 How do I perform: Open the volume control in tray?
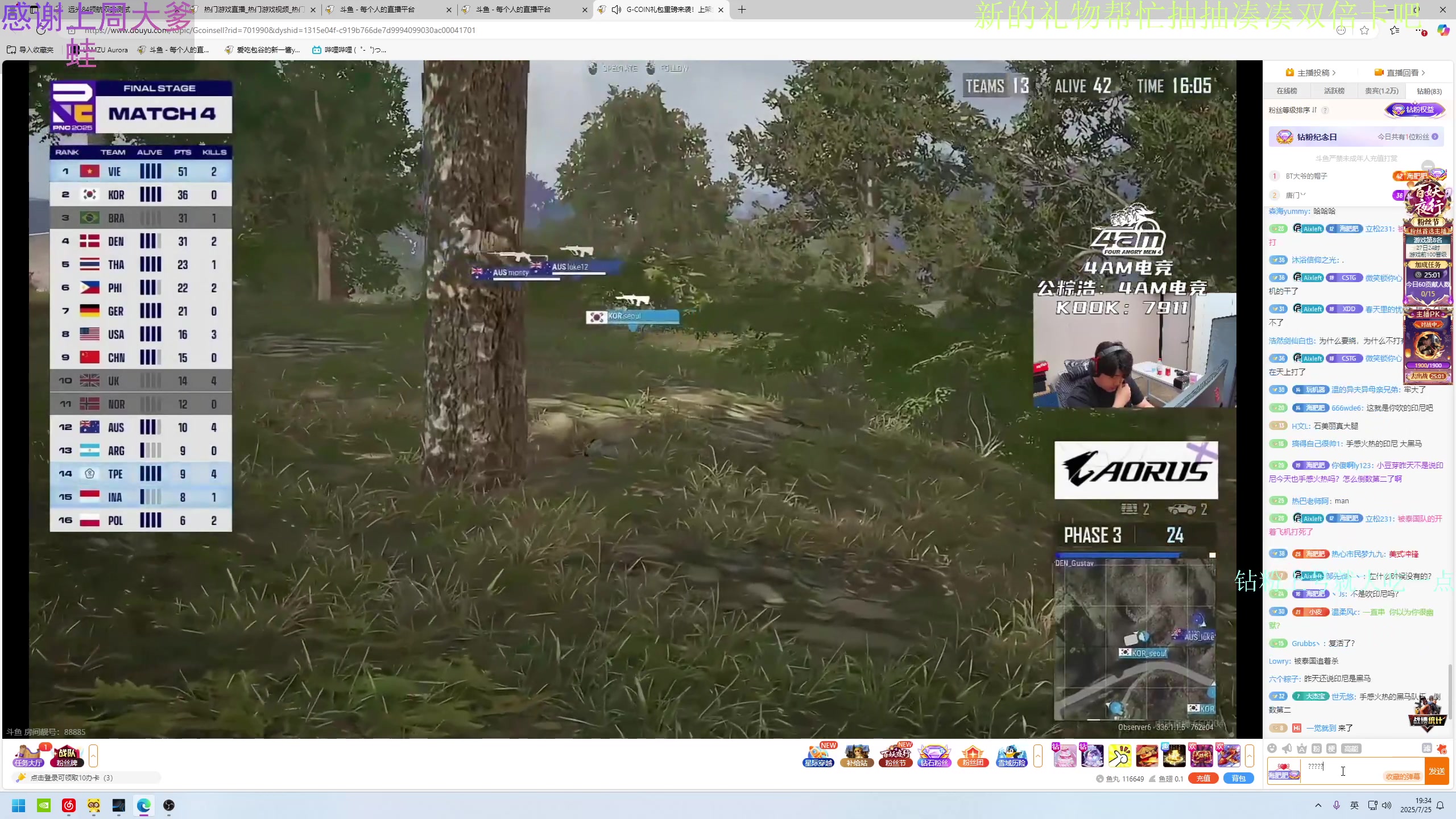click(x=1387, y=805)
